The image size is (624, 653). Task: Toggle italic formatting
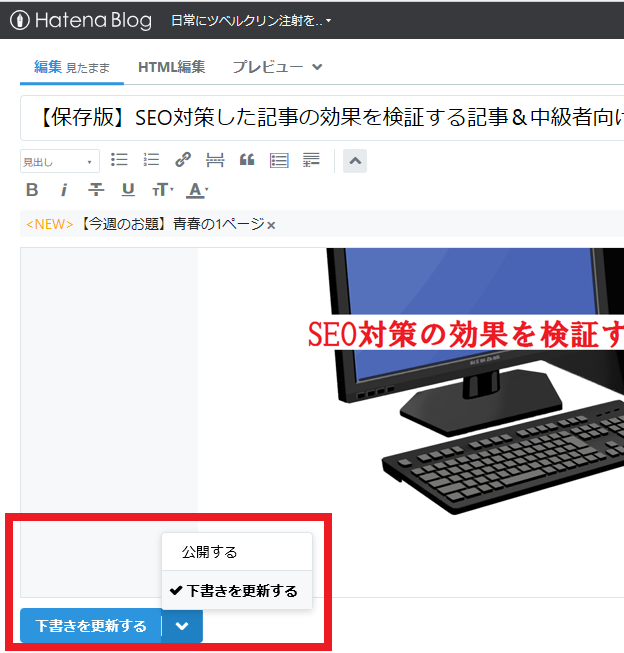click(64, 190)
